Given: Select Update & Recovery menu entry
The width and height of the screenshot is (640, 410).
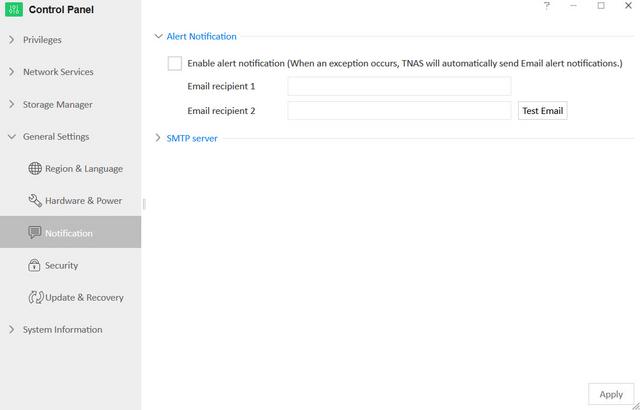Looking at the screenshot, I should pos(71,297).
